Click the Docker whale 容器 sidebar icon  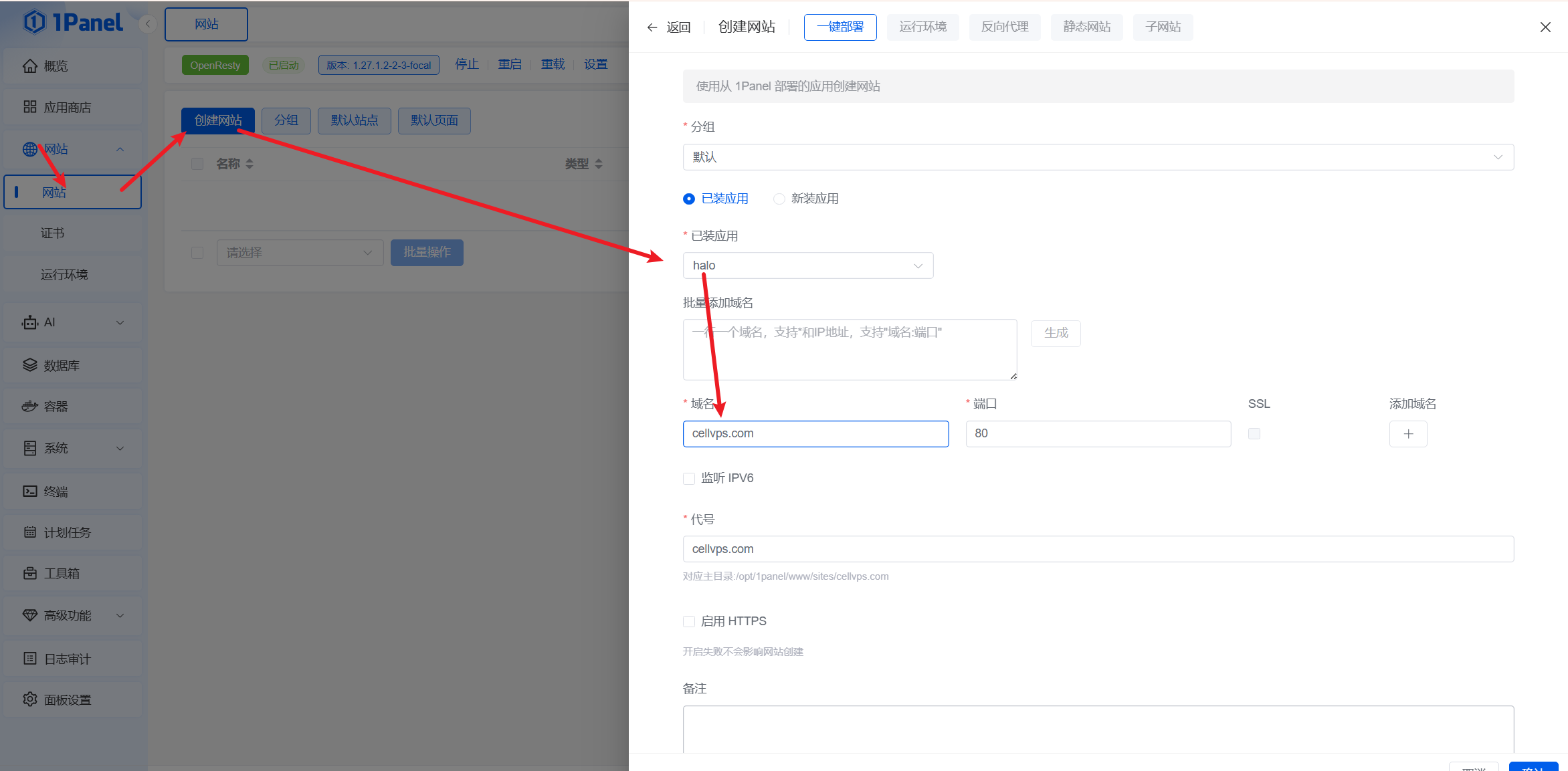tap(29, 407)
